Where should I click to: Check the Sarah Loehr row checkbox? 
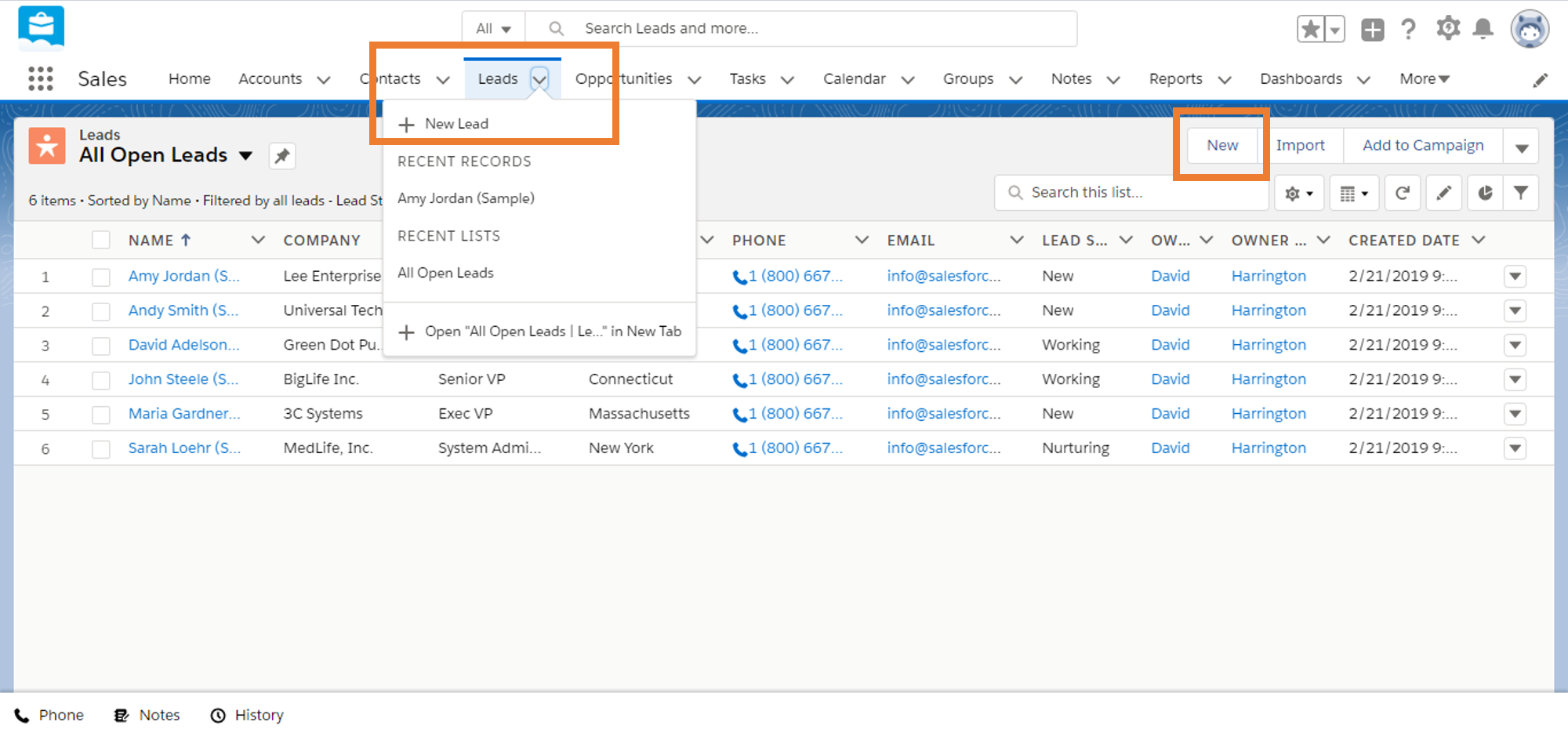(101, 449)
